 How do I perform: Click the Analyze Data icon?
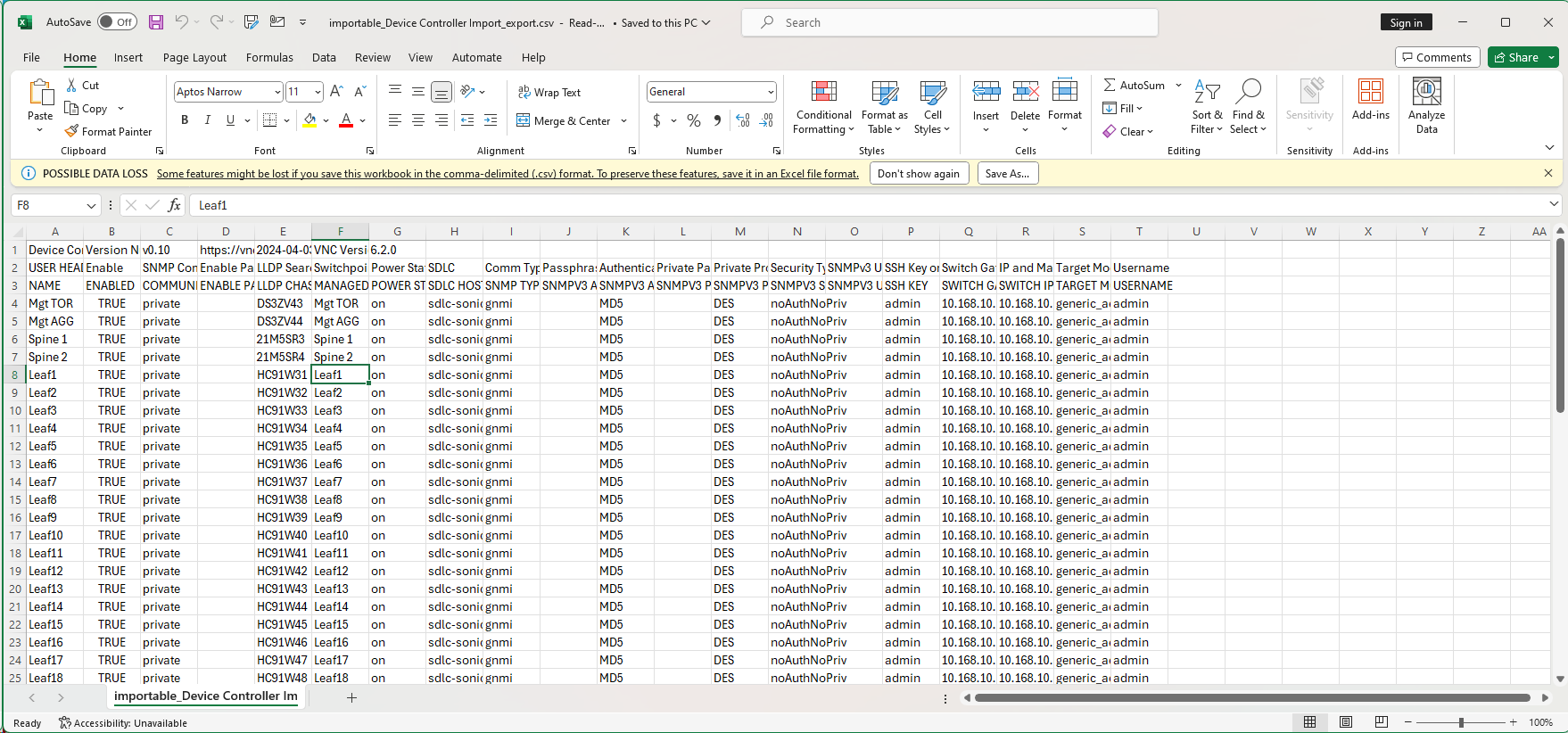click(1426, 106)
